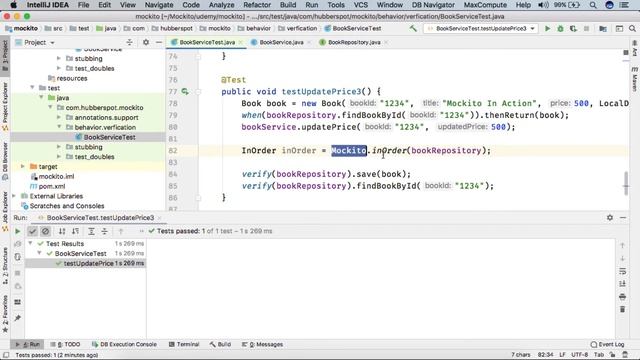
Task: Switch to the BookService.java tab
Action: coord(281,42)
